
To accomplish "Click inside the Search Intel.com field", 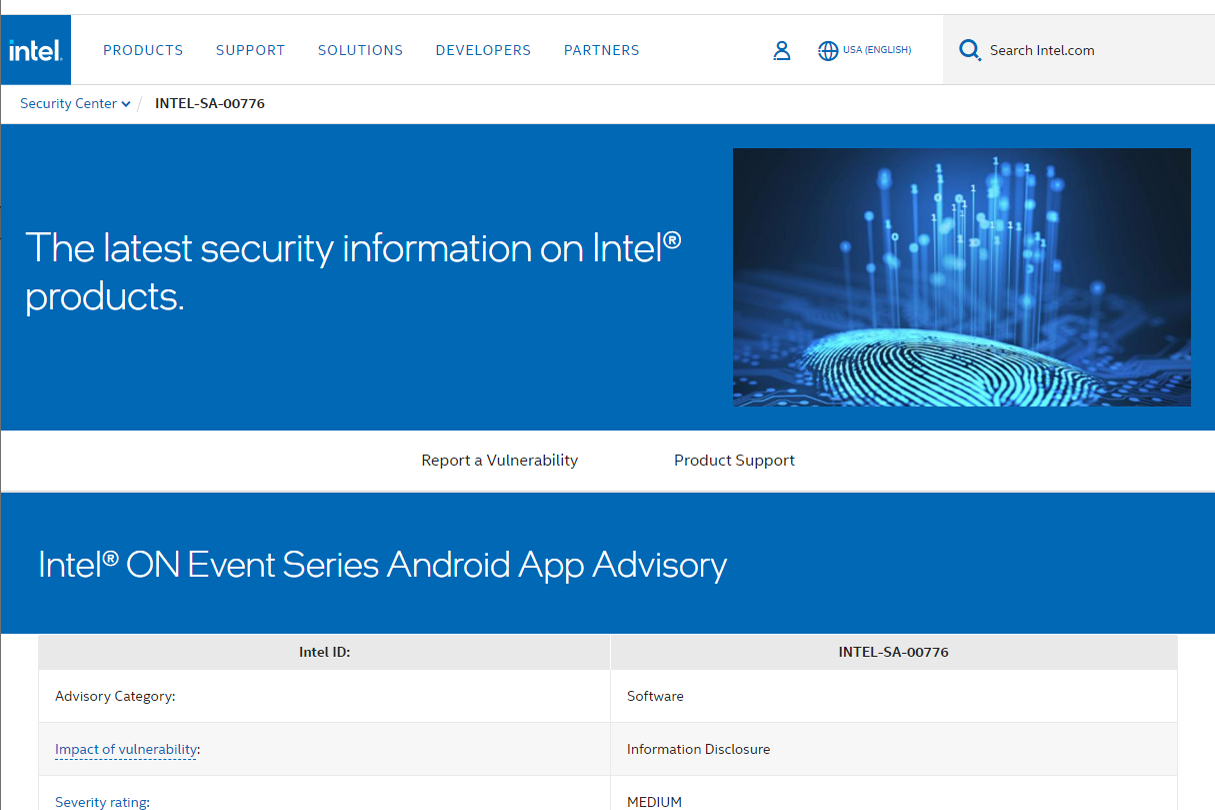I will 1042,50.
